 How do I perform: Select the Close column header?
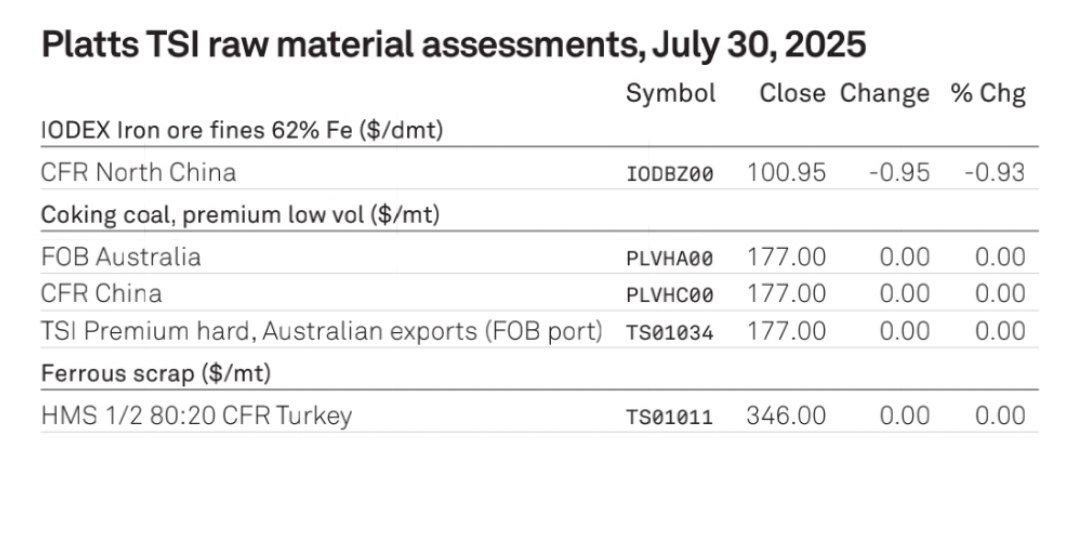[x=792, y=94]
